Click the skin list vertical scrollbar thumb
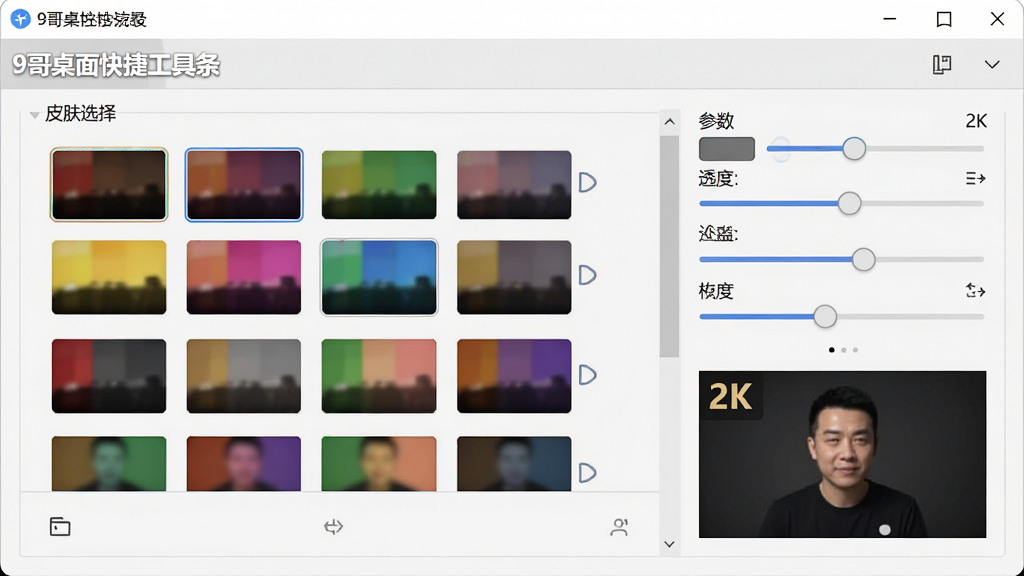 [x=669, y=246]
